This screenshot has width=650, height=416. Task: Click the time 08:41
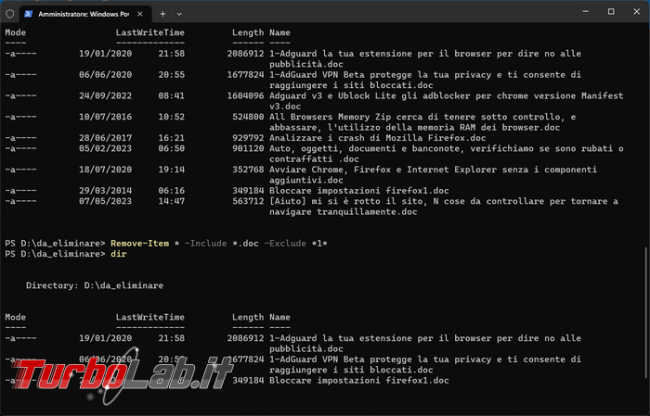(172, 96)
